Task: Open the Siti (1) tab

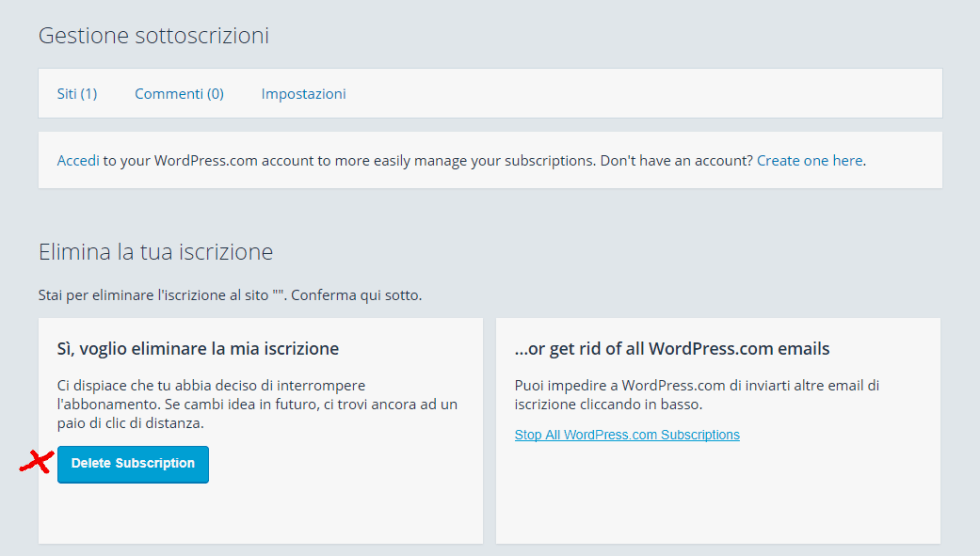Action: tap(77, 94)
